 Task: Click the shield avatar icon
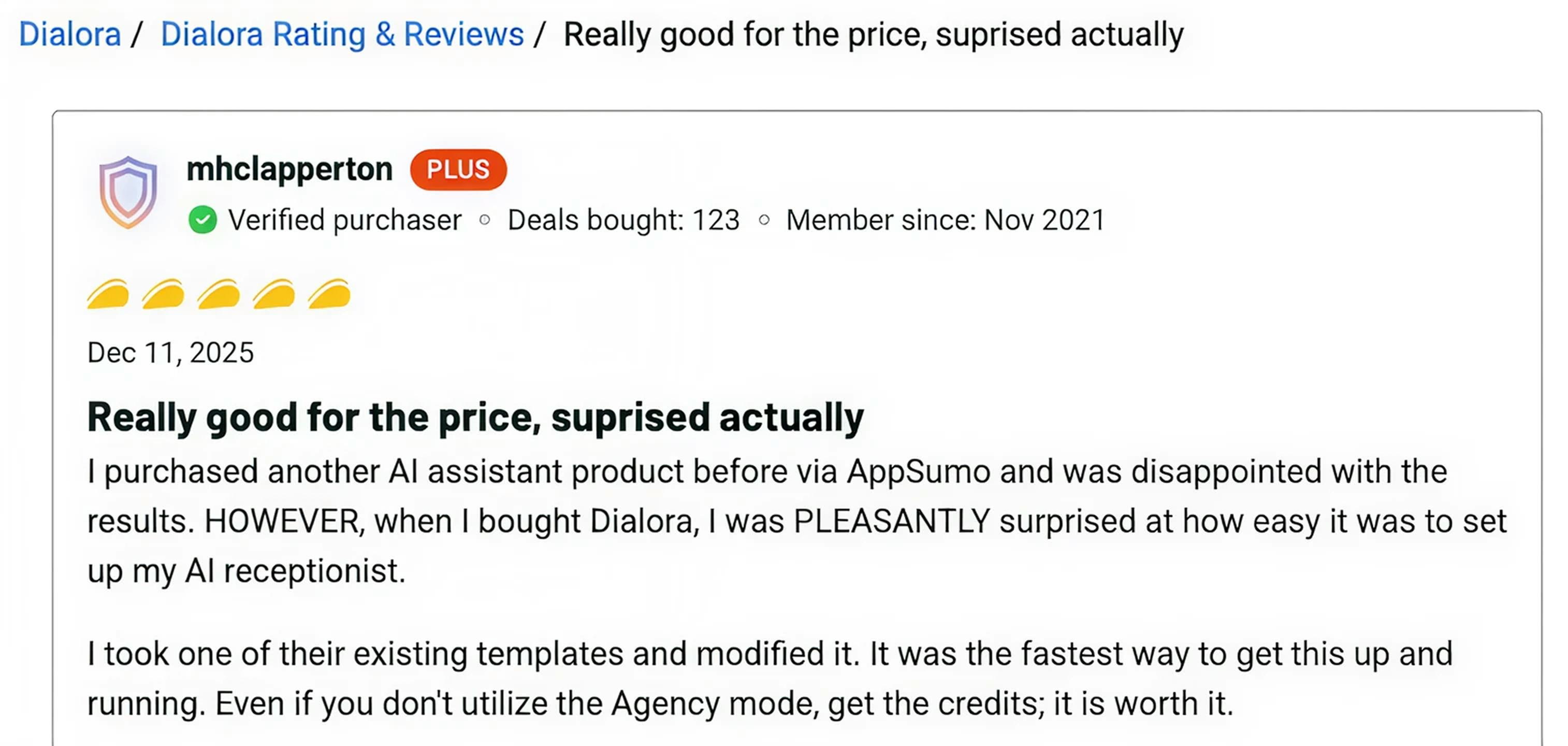(x=128, y=191)
